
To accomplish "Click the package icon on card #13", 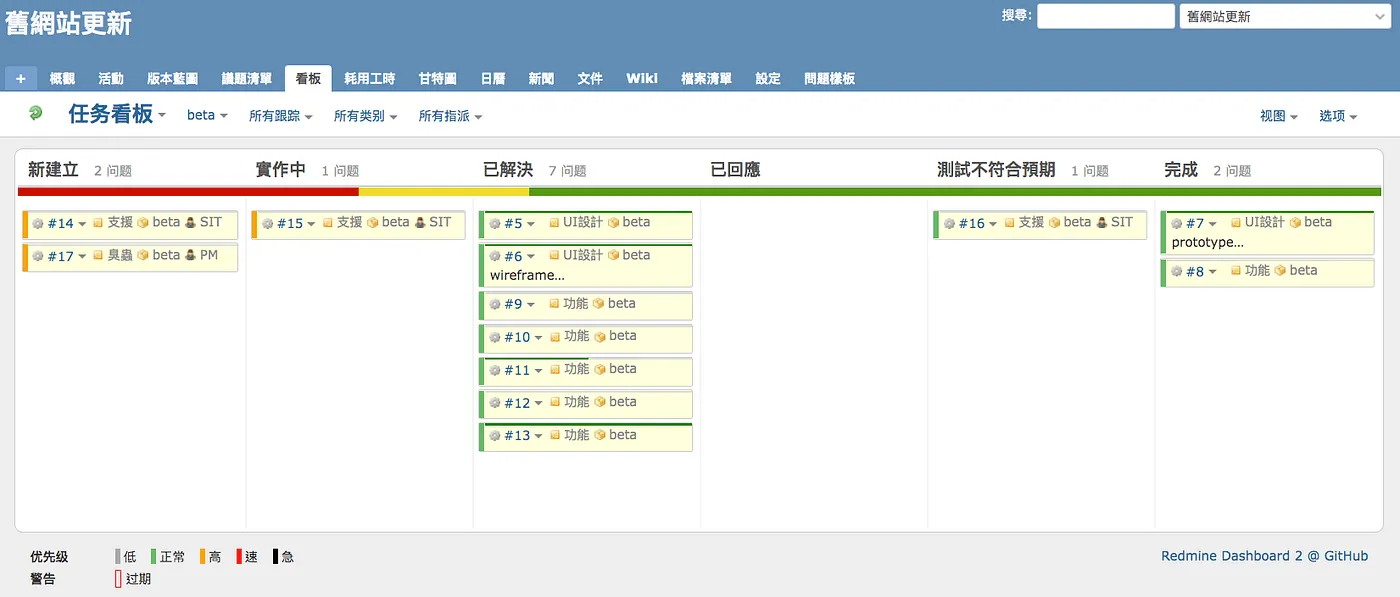I will tap(600, 436).
